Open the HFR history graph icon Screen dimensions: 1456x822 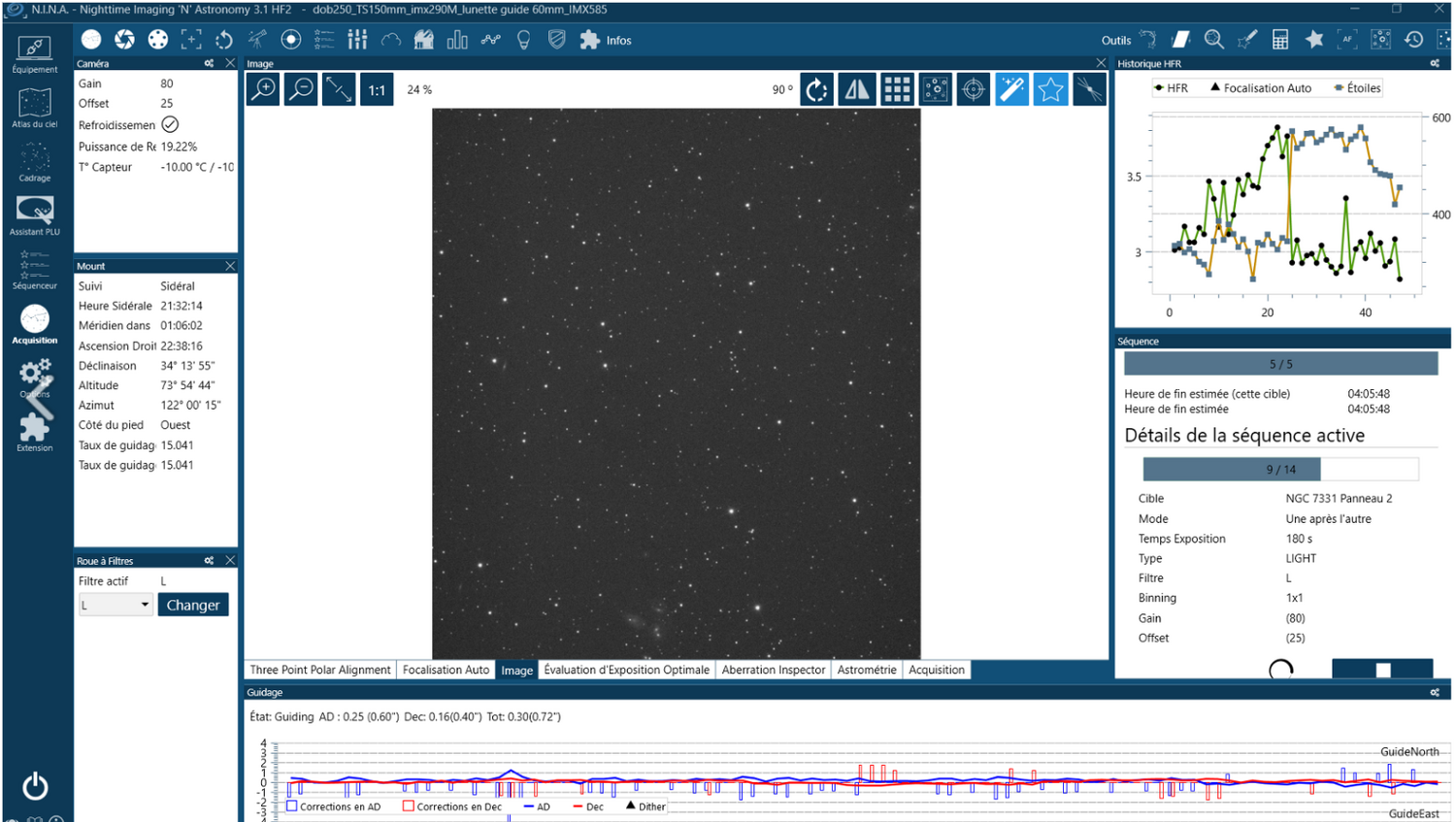tap(490, 40)
